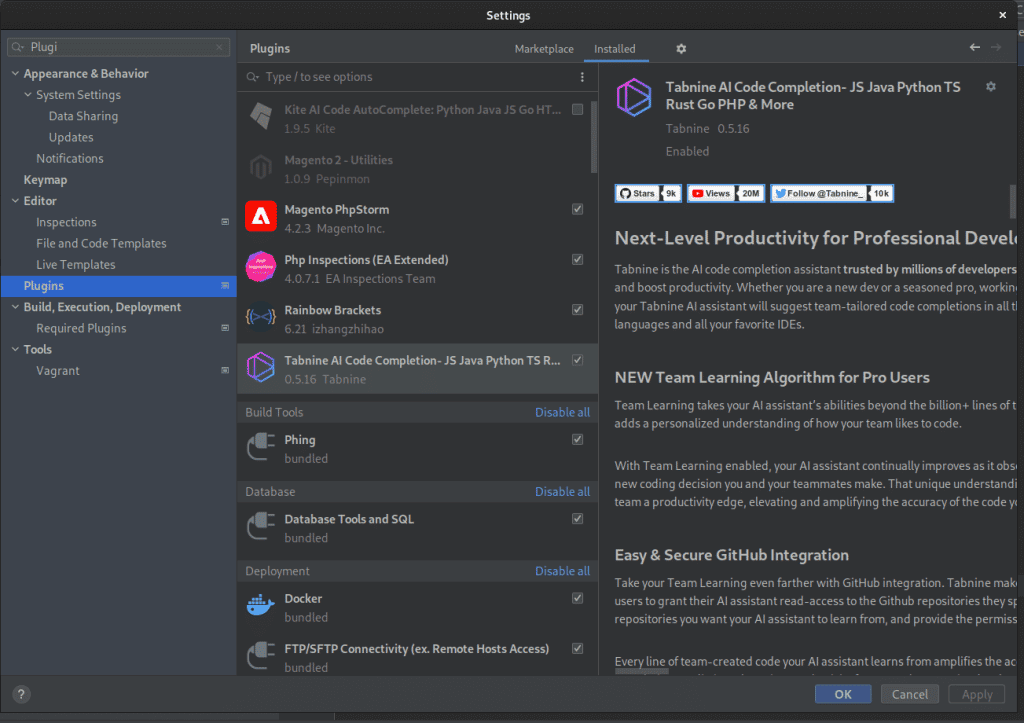Open the Live Templates settings
The image size is (1024, 723).
coord(75,265)
